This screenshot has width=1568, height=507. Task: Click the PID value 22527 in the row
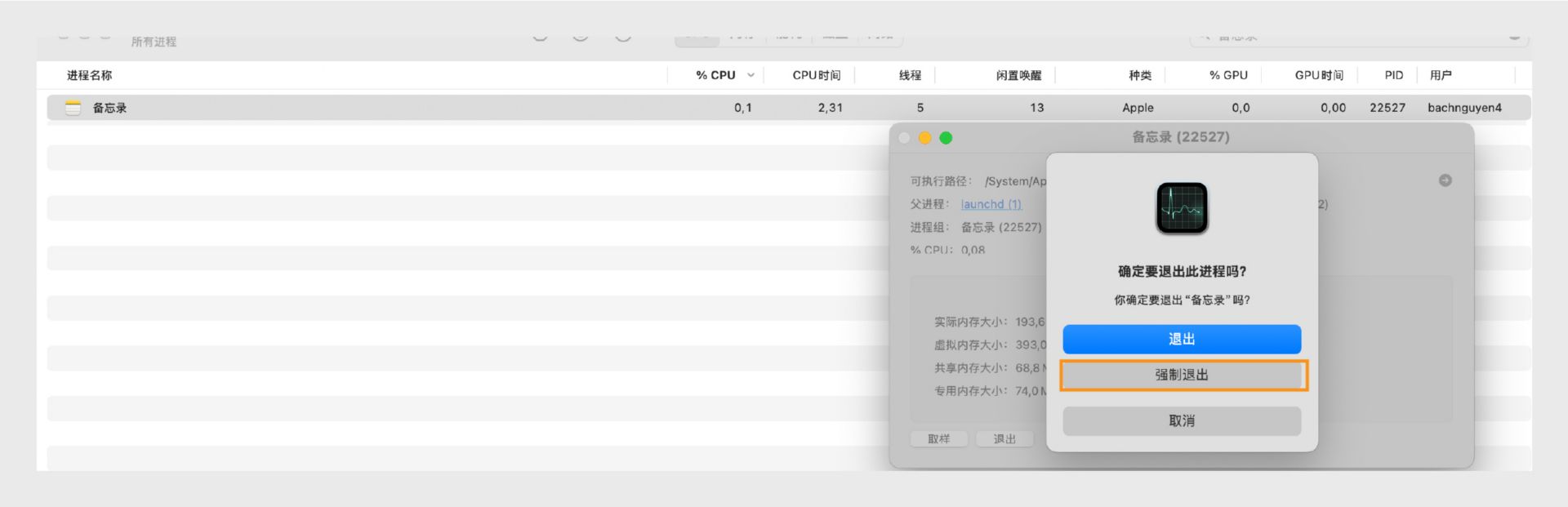[x=1388, y=108]
